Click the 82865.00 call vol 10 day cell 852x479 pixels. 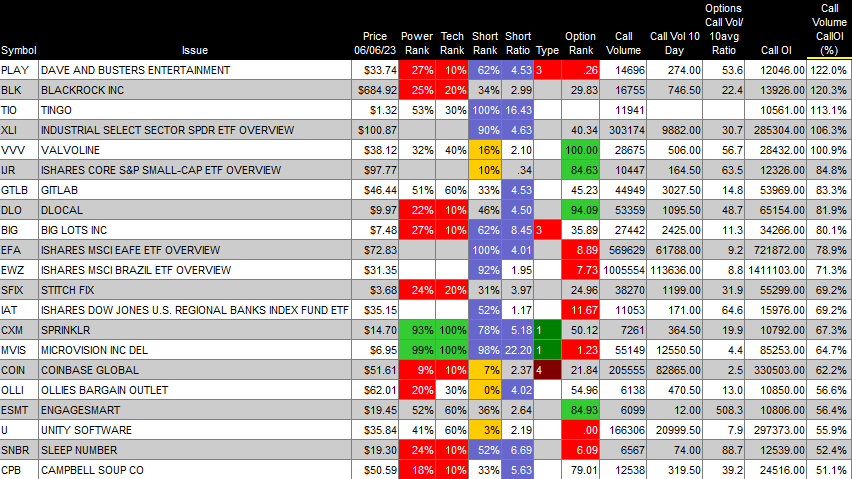pyautogui.click(x=674, y=370)
